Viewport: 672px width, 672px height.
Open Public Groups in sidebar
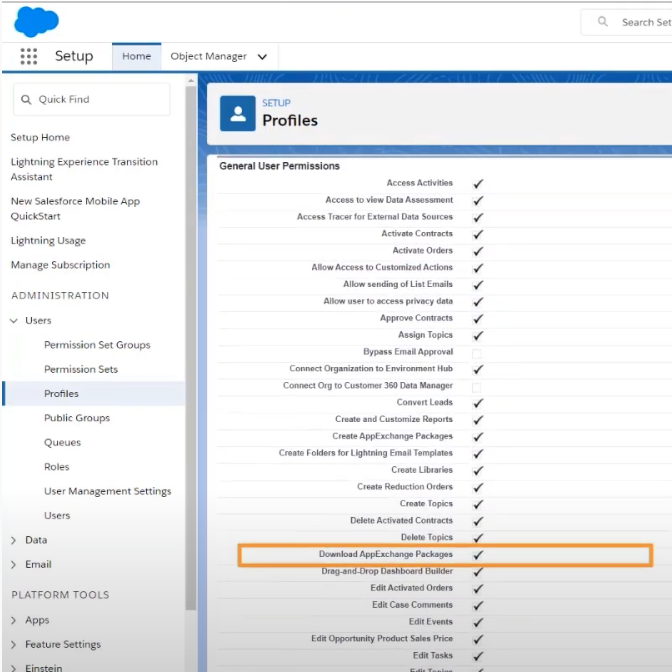tap(77, 418)
